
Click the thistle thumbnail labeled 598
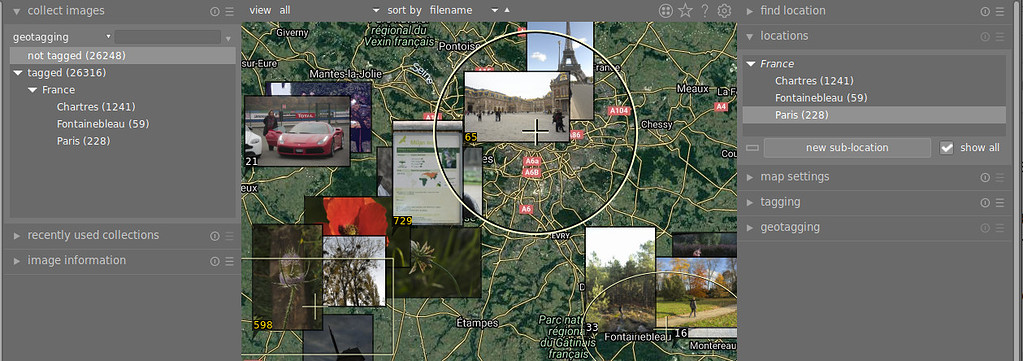[x=287, y=277]
